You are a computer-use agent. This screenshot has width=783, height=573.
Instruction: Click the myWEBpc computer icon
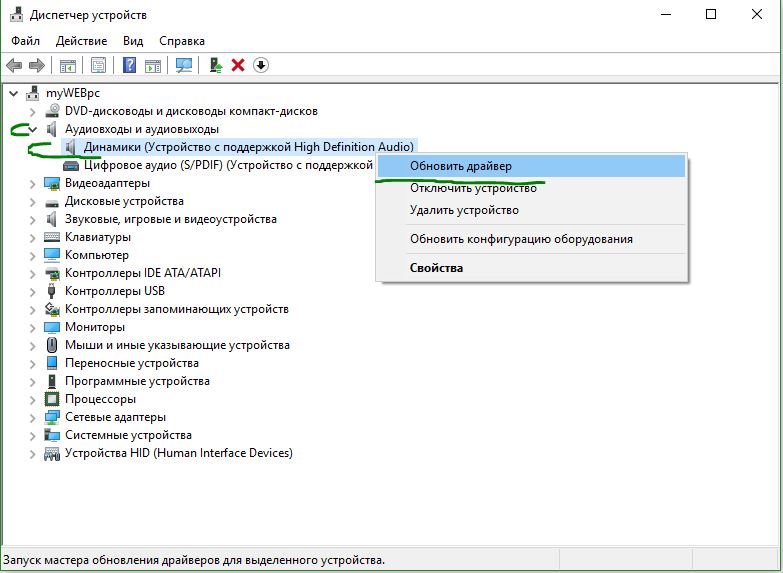point(33,93)
